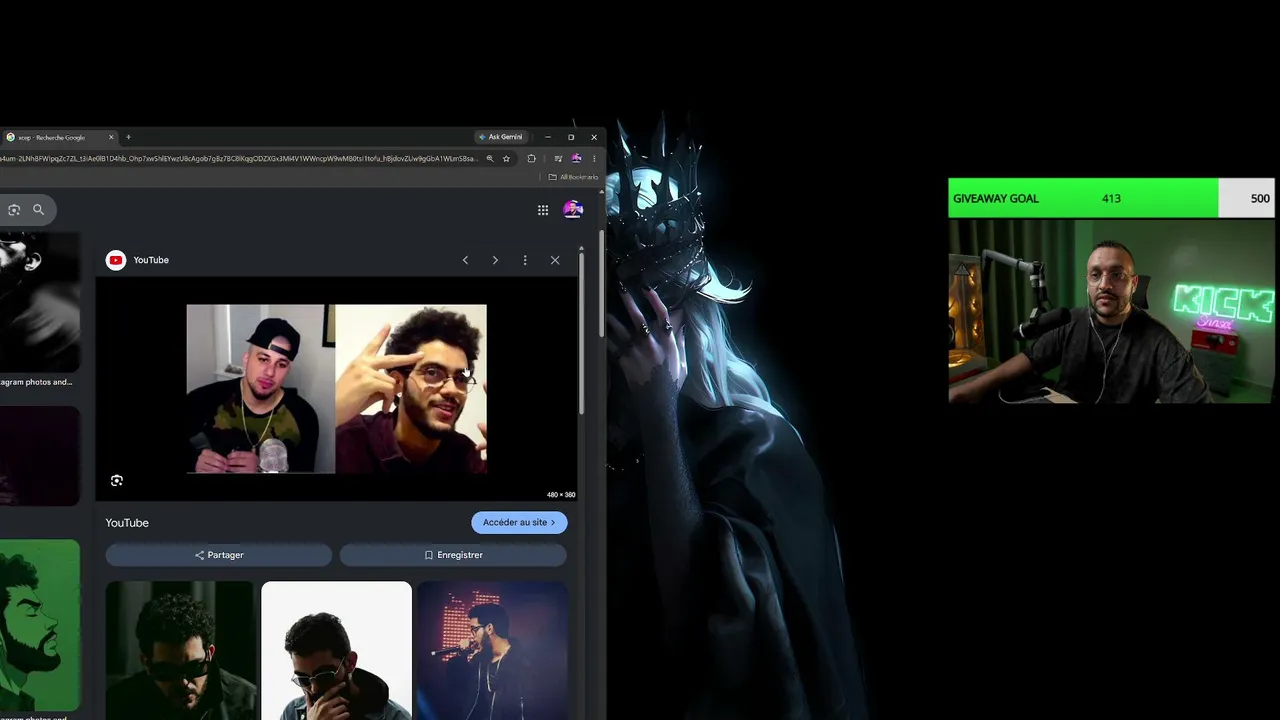Image resolution: width=1280 pixels, height=720 pixels.
Task: Click the Ask Gemini button
Action: 500,137
